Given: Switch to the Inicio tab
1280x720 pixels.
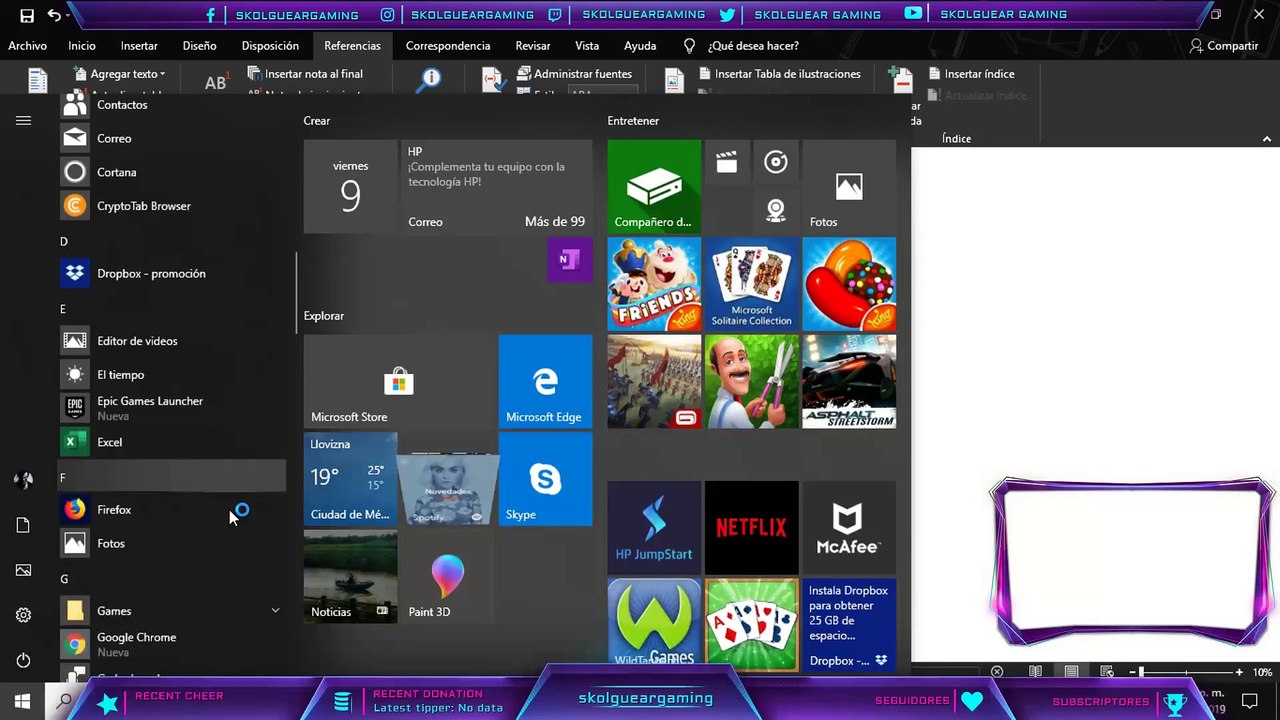Looking at the screenshot, I should pyautogui.click(x=82, y=46).
